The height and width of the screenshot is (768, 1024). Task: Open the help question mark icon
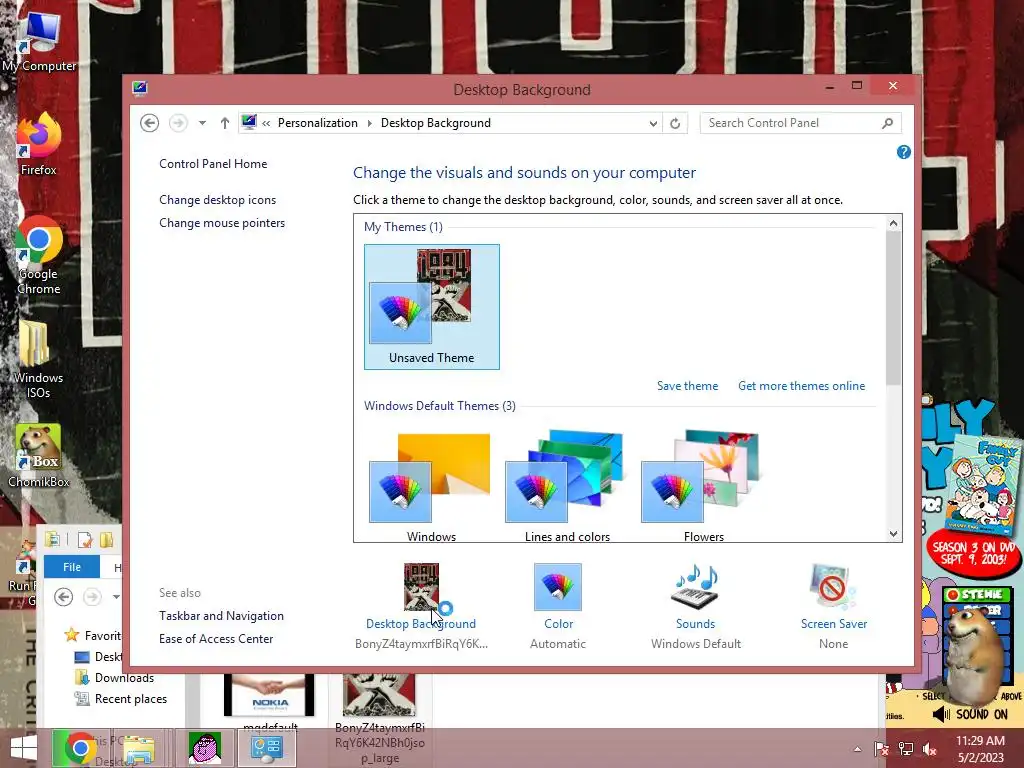click(903, 152)
